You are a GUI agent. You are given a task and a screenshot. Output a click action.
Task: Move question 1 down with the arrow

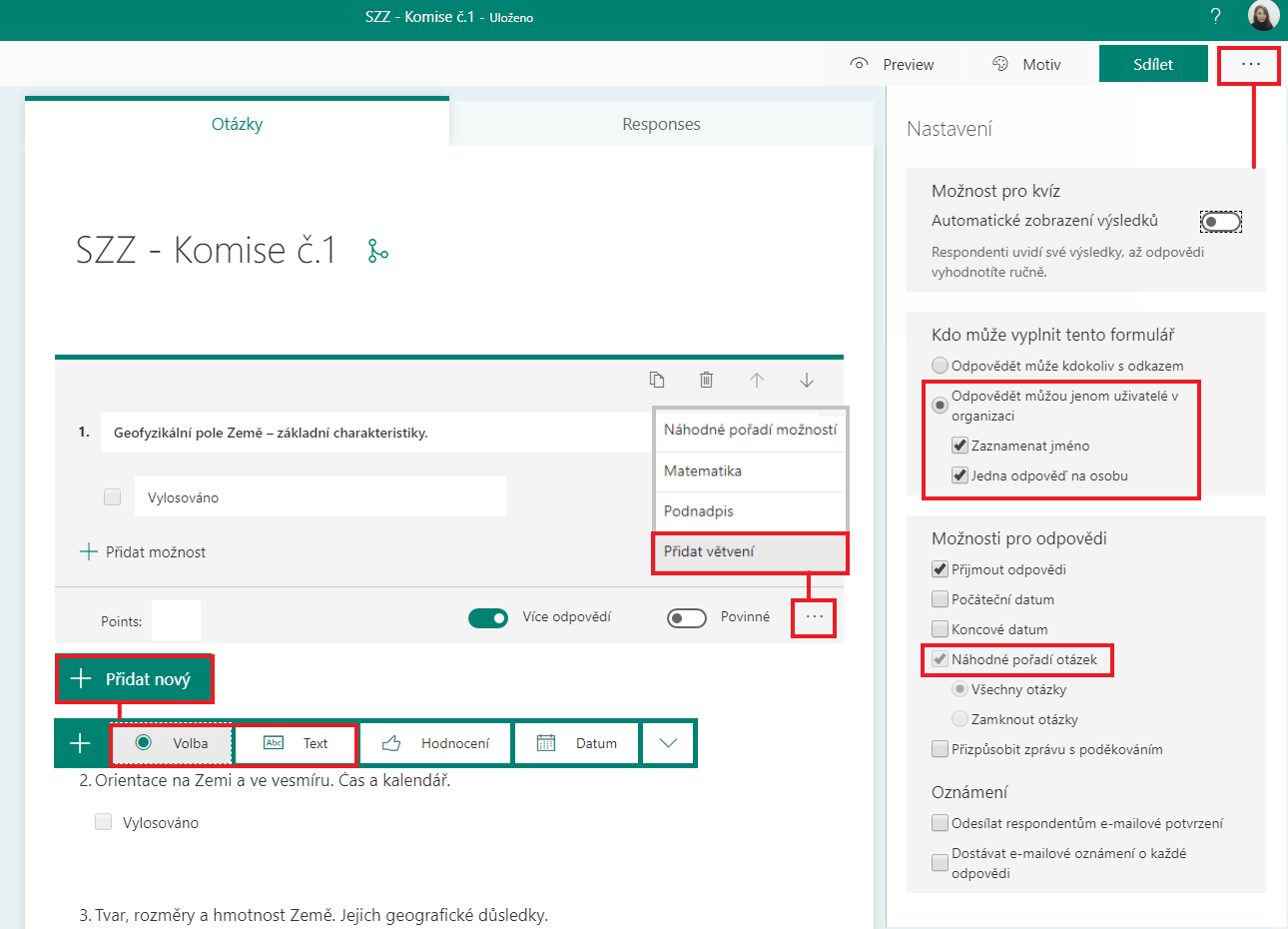point(807,380)
